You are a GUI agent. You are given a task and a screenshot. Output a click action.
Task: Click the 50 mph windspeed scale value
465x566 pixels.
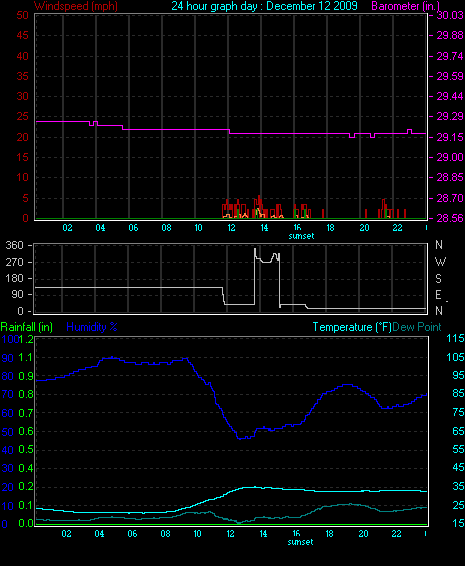click(x=22, y=15)
